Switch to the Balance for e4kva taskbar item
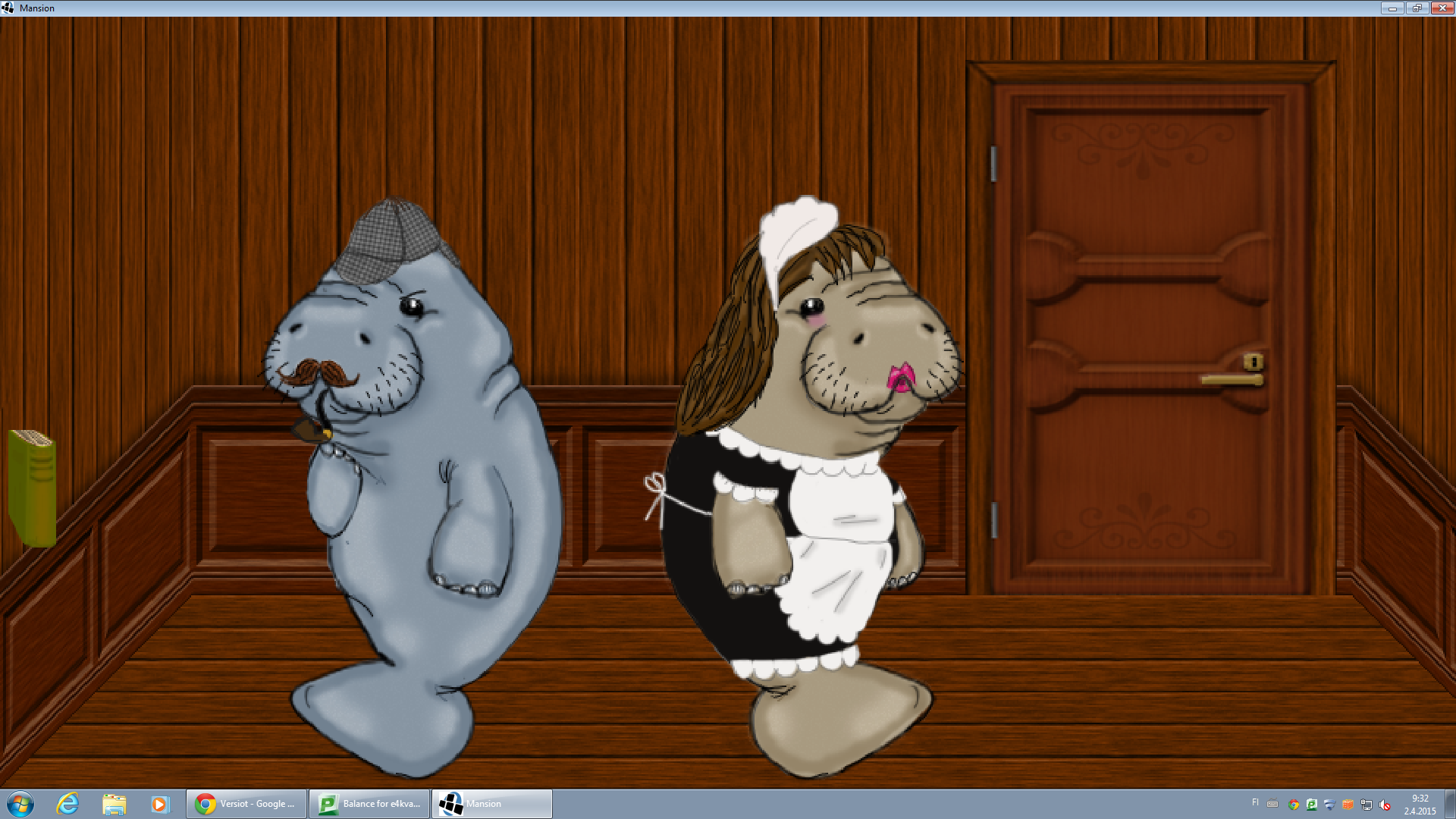This screenshot has width=1456, height=819. pos(369,804)
